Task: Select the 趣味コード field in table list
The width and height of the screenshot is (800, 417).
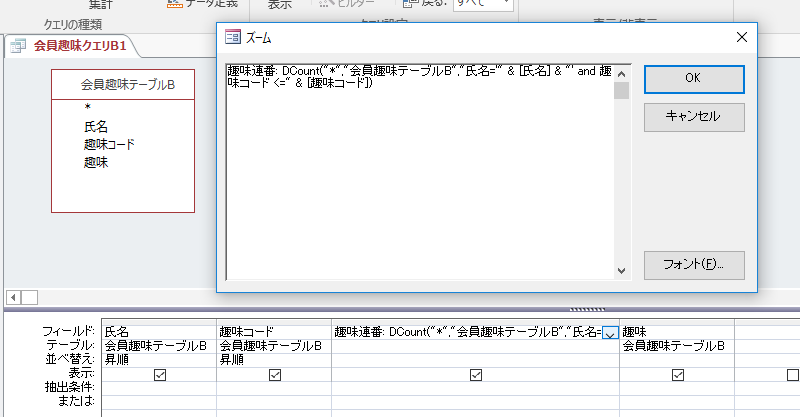Action: (x=109, y=144)
